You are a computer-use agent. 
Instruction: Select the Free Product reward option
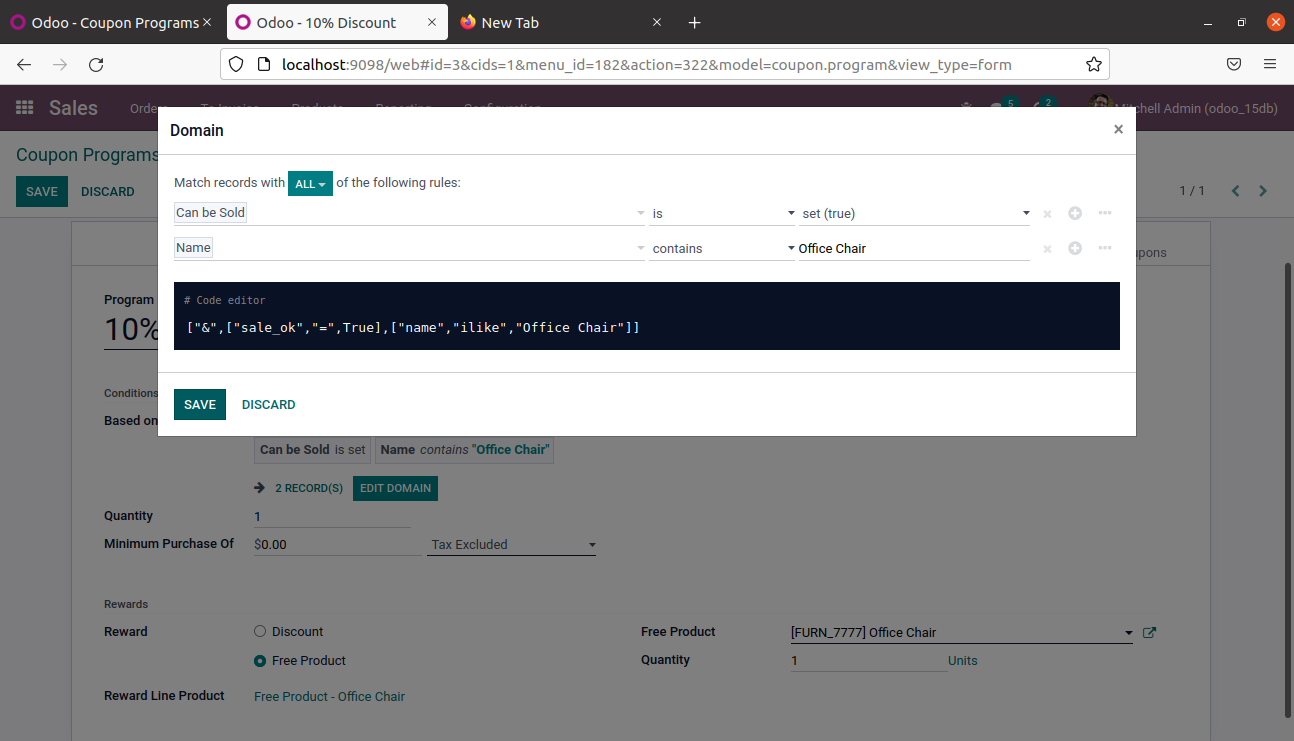[260, 660]
